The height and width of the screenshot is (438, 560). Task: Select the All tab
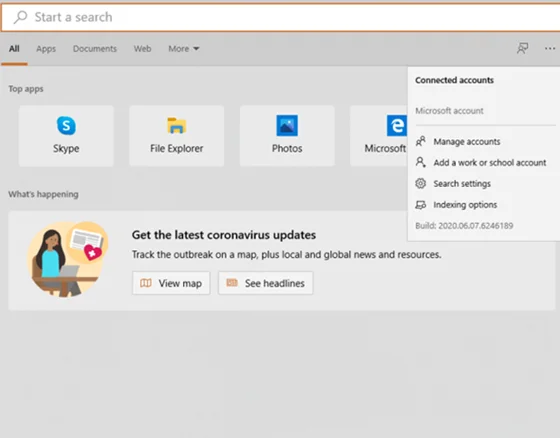coord(14,49)
